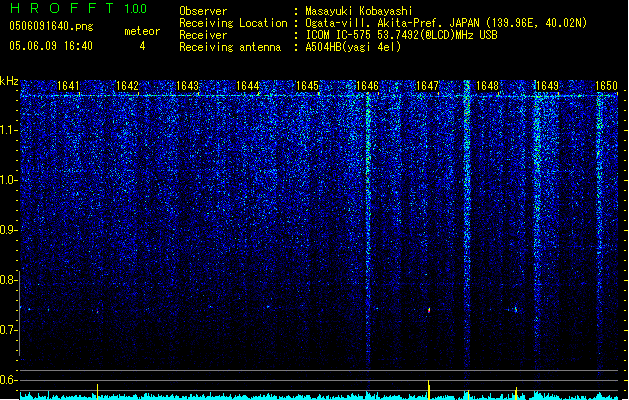Click the 0.6 frequency axis label
629x400 pixels.
coord(9,380)
